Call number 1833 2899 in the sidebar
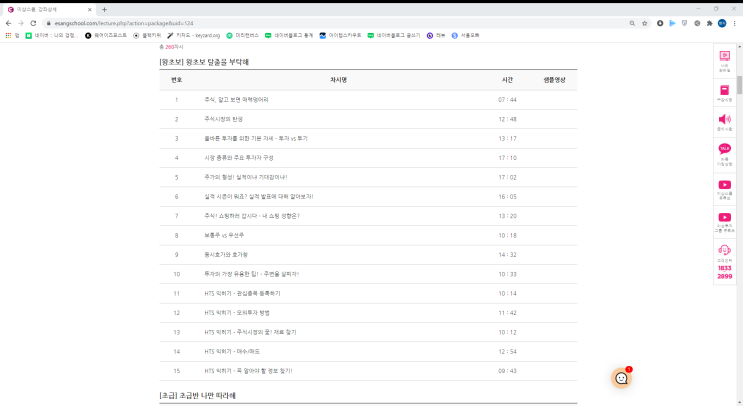Screen dimensions: 743x406 [x=725, y=272]
